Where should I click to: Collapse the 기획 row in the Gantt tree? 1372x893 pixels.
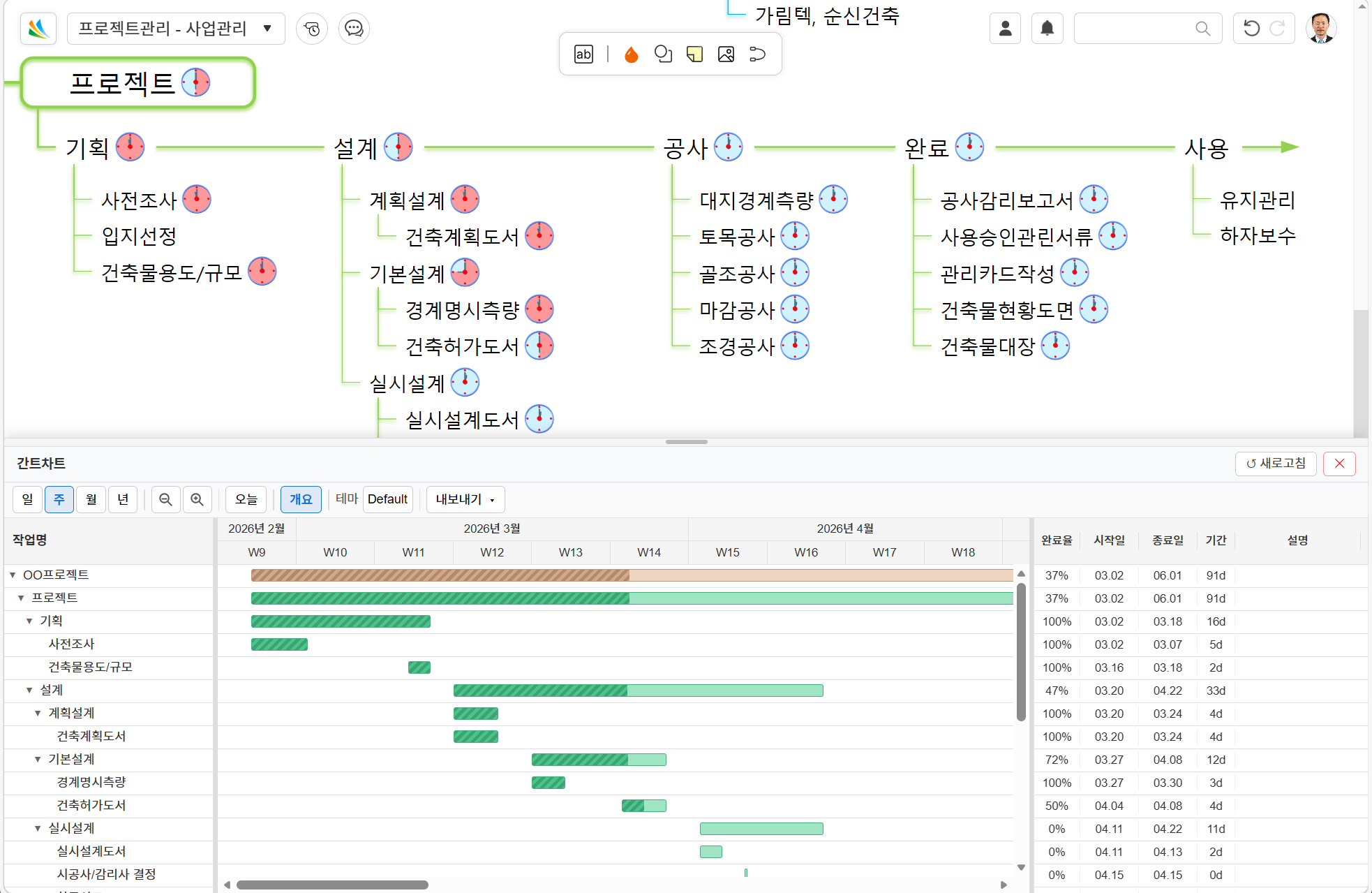click(x=29, y=621)
